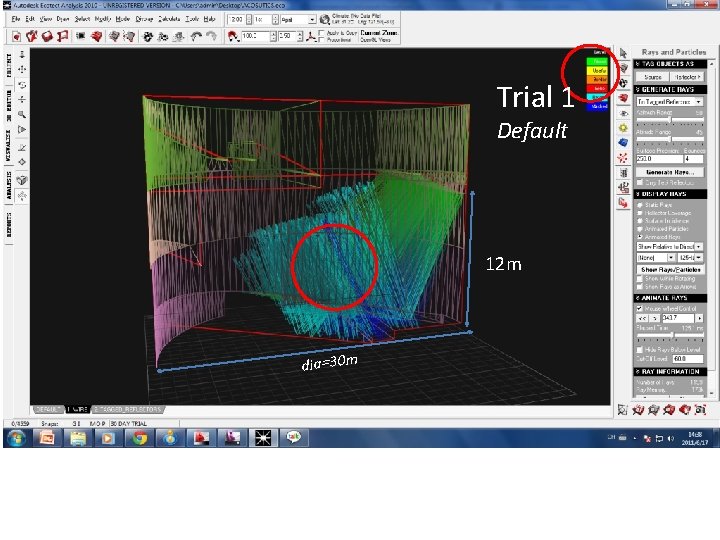Click the gears settings toolbar icon
The height and width of the screenshot is (540, 720).
coord(148,36)
